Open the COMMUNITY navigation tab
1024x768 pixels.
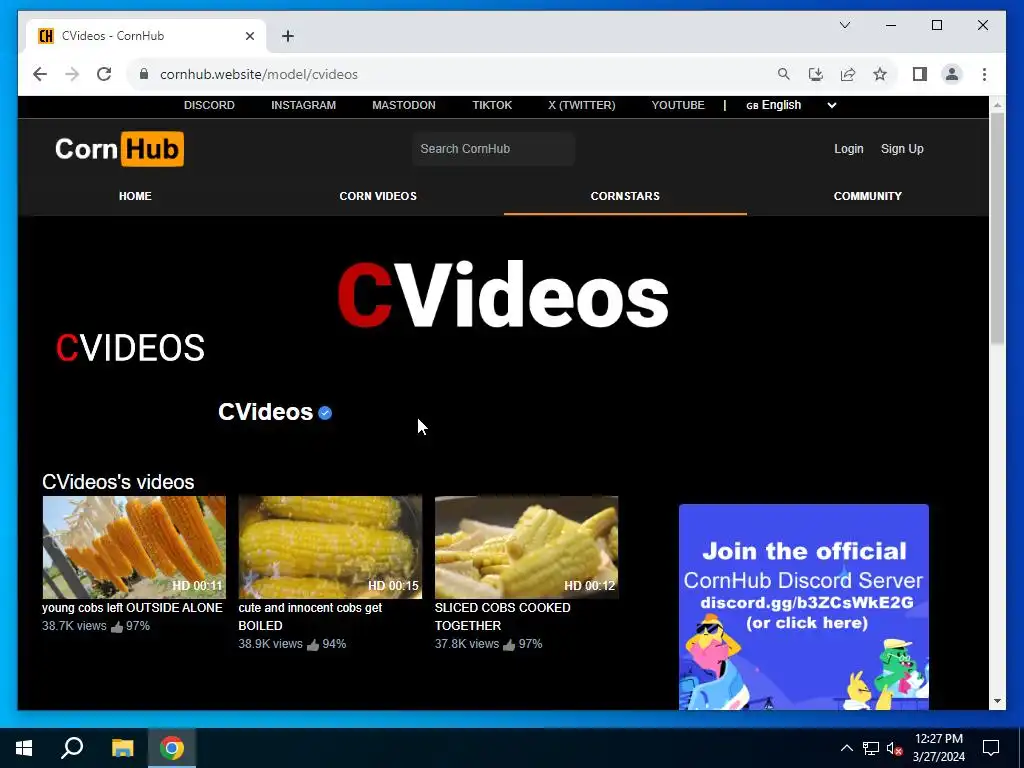[867, 196]
